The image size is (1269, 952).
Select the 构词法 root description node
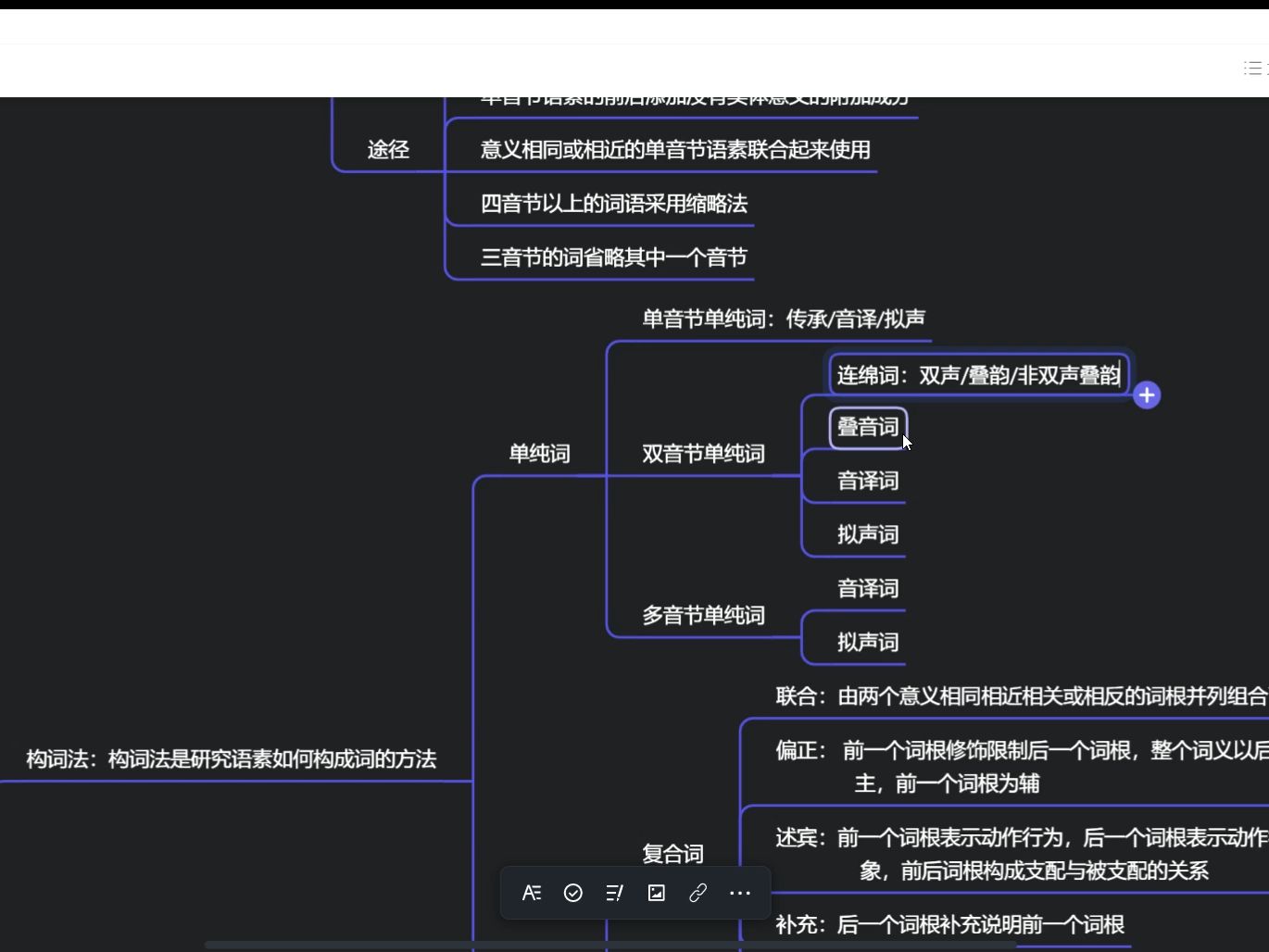tap(232, 758)
